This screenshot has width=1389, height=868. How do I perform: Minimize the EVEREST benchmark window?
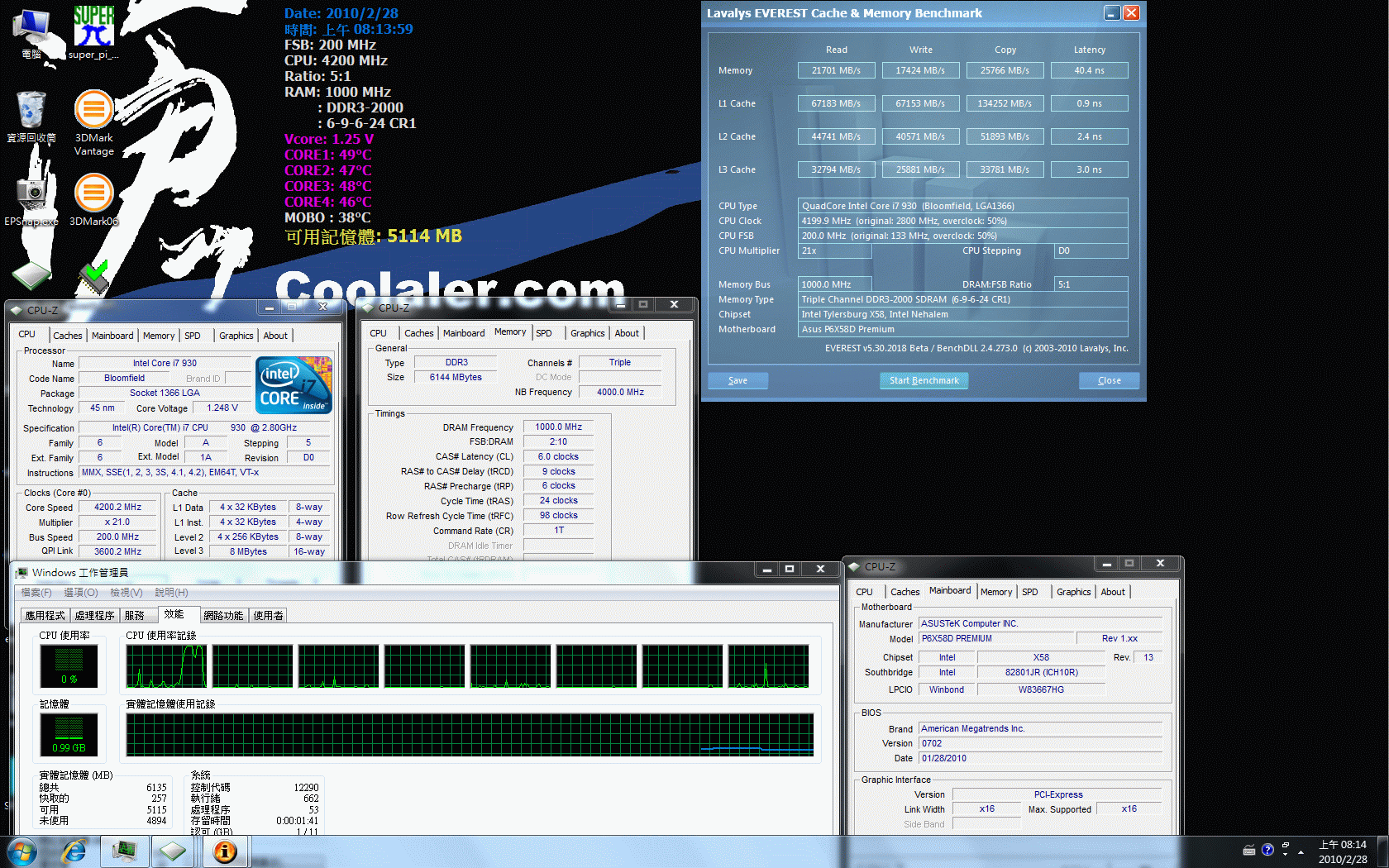coord(1112,13)
